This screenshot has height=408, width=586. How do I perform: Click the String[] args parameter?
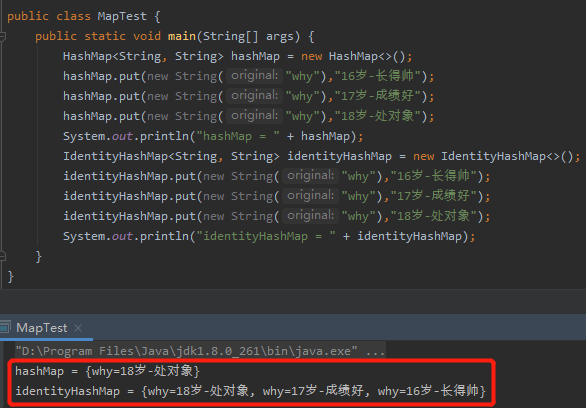[248, 36]
